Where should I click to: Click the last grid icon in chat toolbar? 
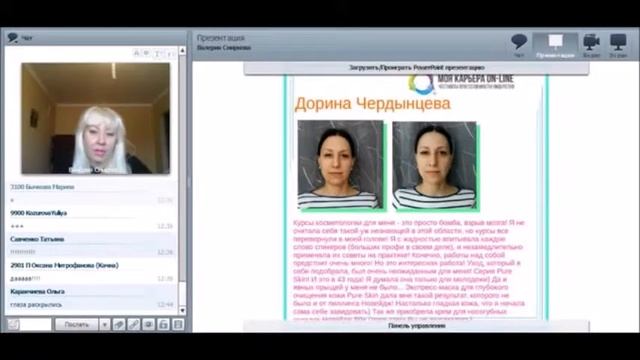(178, 324)
